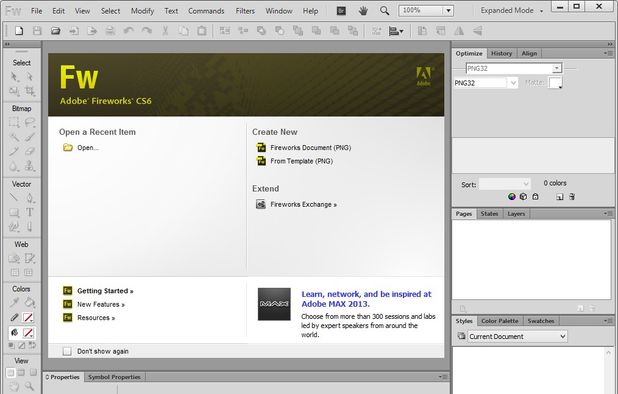
Task: Switch to the Symbol Properties tab
Action: coord(114,377)
